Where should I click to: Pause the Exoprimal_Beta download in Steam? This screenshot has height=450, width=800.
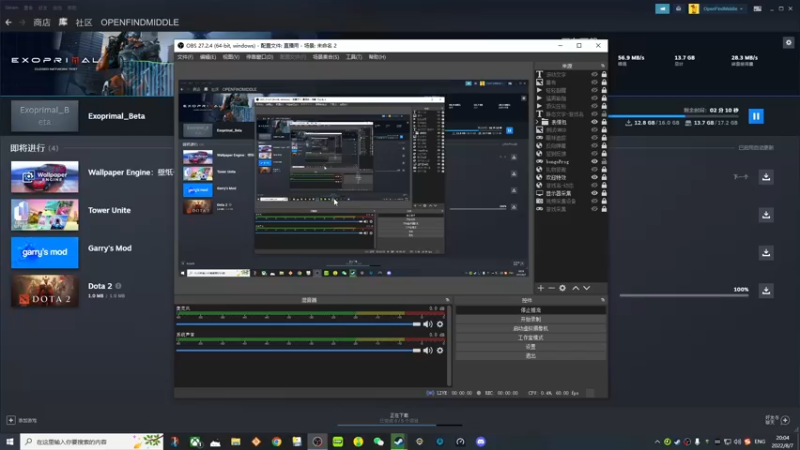756,116
